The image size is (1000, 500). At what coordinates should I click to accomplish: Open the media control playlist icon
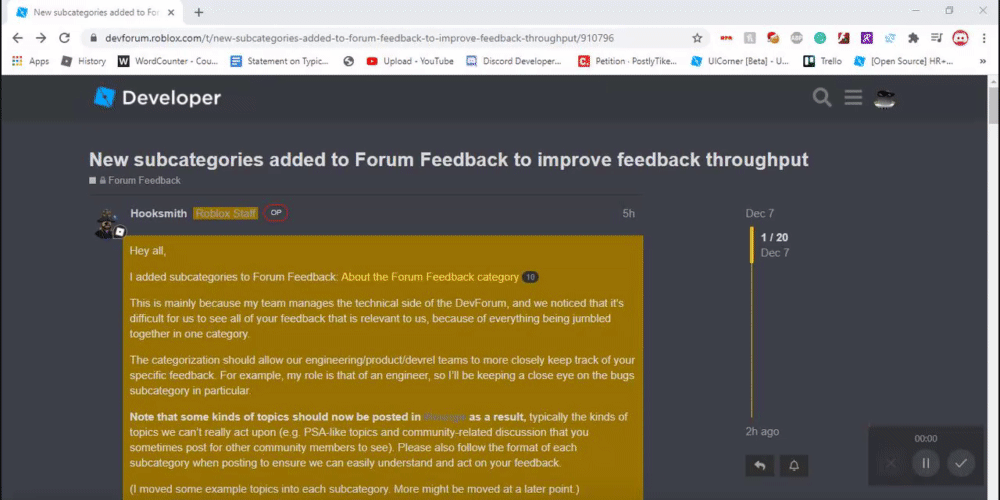click(936, 38)
